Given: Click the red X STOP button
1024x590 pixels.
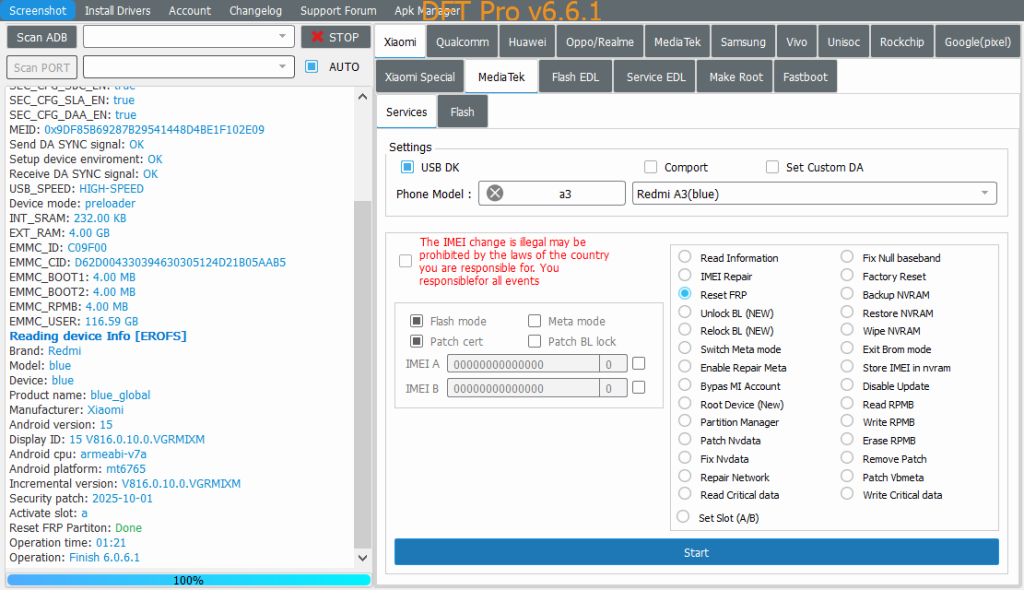Looking at the screenshot, I should [336, 37].
